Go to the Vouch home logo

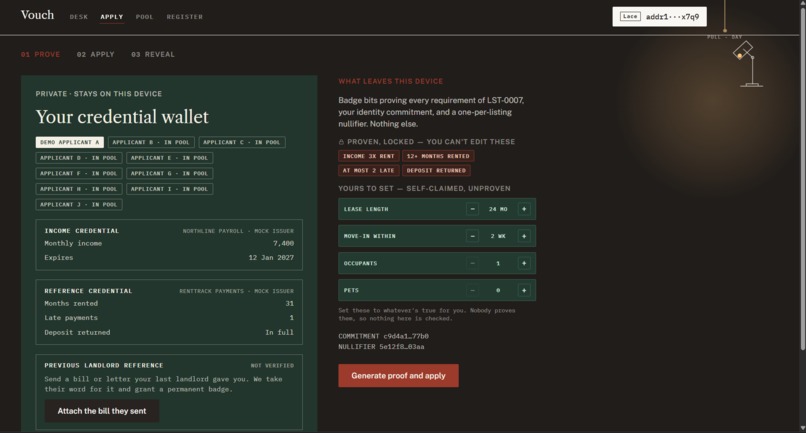(x=38, y=15)
